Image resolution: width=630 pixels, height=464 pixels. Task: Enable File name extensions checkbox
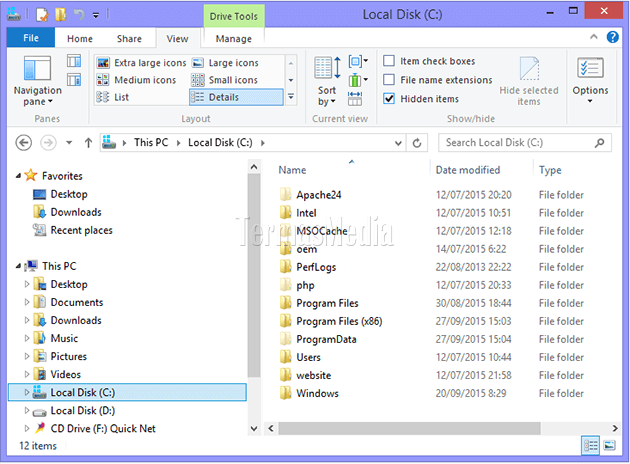(x=389, y=80)
